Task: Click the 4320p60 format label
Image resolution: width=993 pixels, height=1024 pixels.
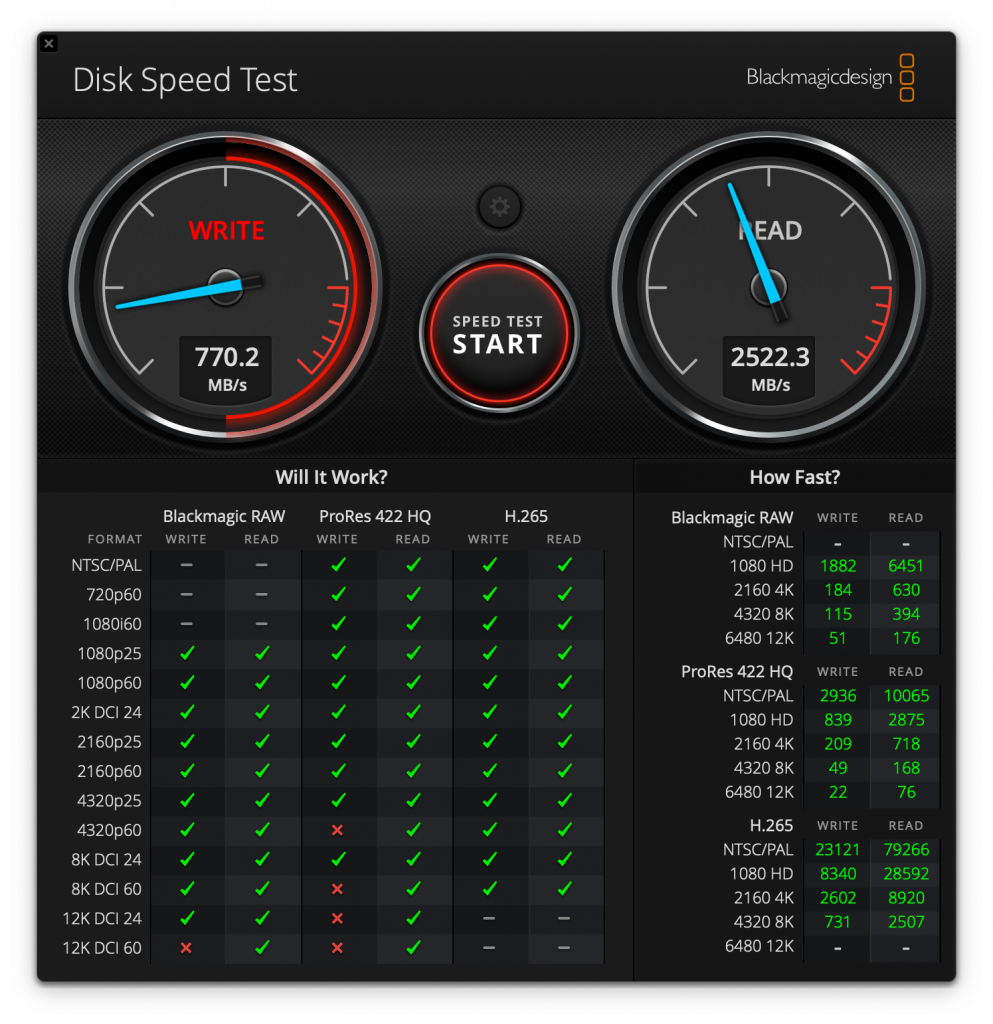Action: (109, 830)
